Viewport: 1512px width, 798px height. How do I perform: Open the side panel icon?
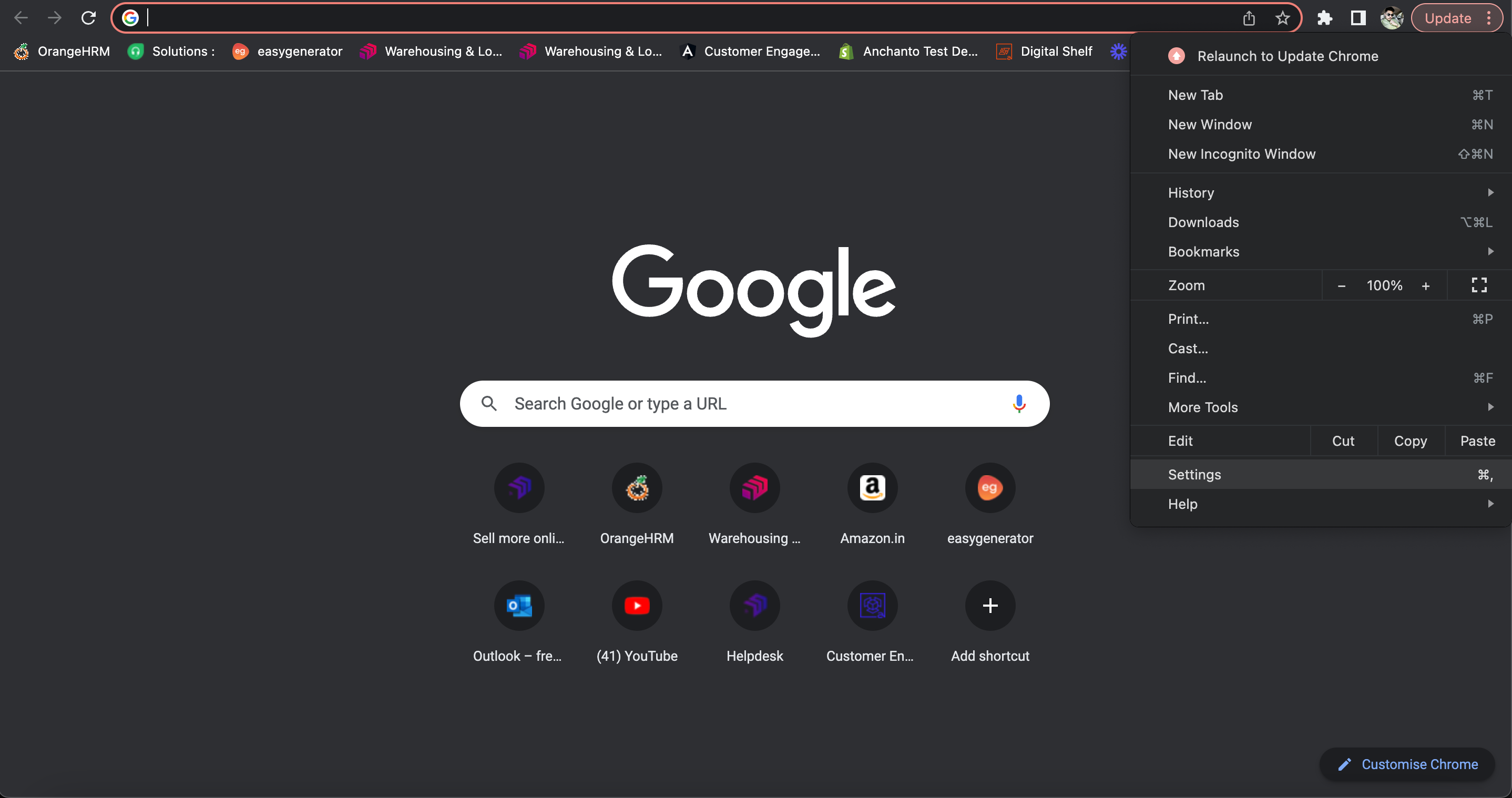coord(1358,18)
